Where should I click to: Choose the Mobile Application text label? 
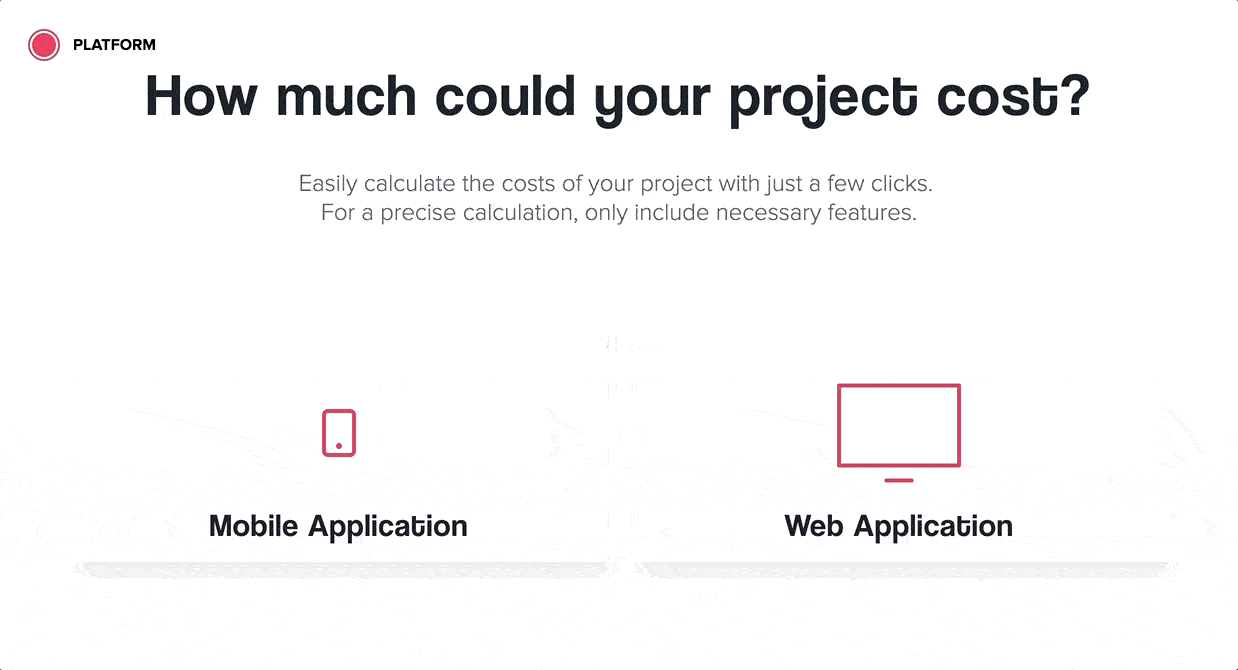tap(338, 526)
